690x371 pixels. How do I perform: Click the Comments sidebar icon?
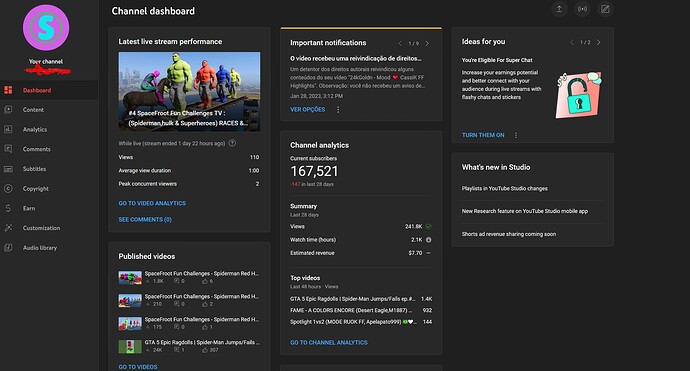pyautogui.click(x=8, y=149)
